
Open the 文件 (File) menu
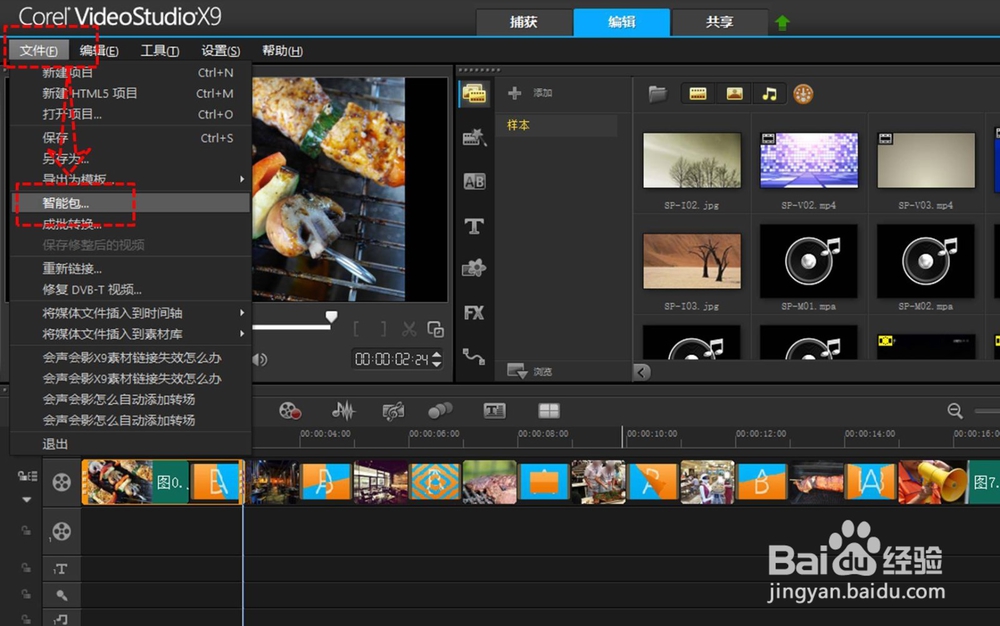(x=38, y=50)
